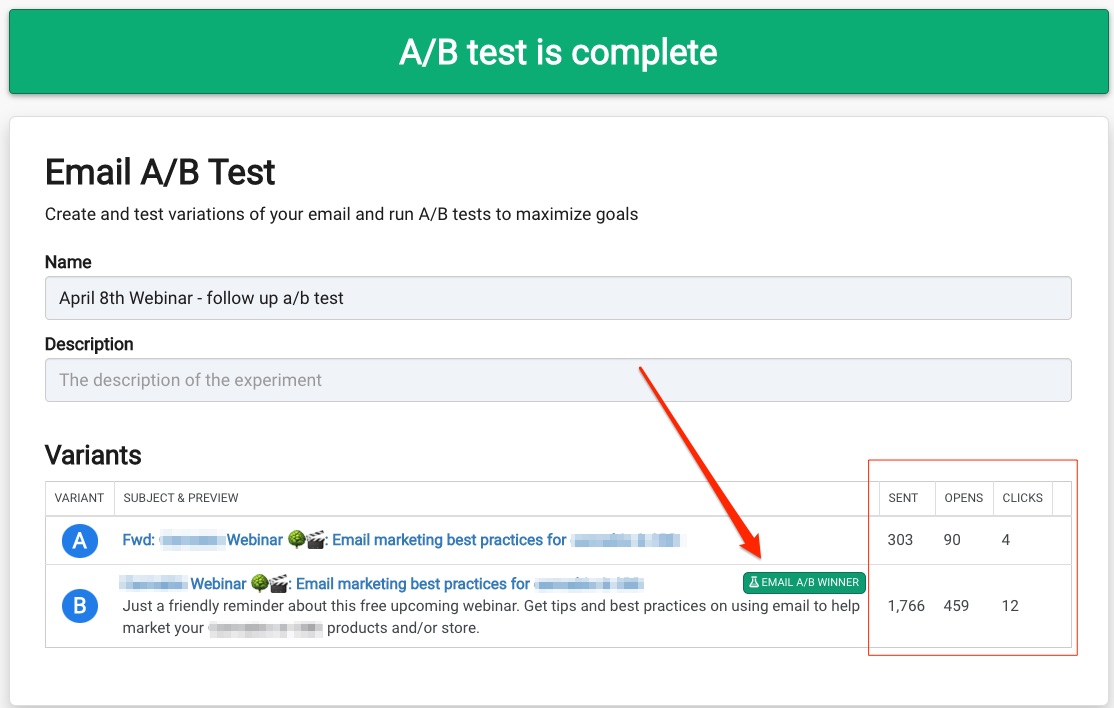The height and width of the screenshot is (708, 1114).
Task: Click the Description input field
Action: (558, 380)
